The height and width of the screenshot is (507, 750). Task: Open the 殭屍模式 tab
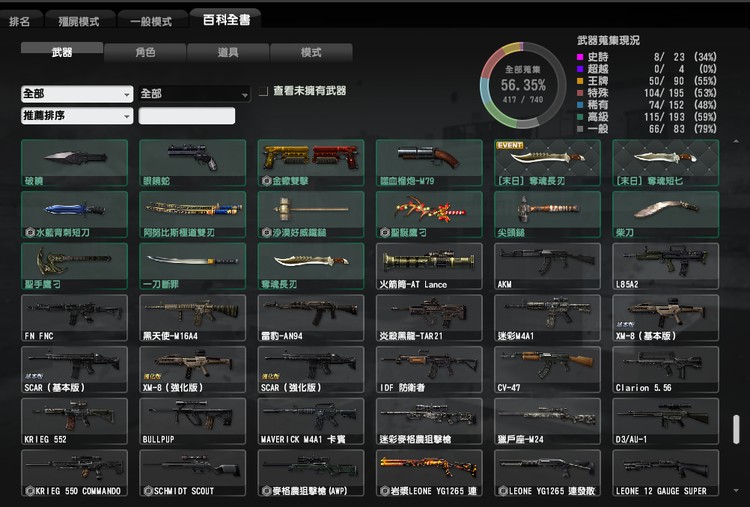coord(78,20)
